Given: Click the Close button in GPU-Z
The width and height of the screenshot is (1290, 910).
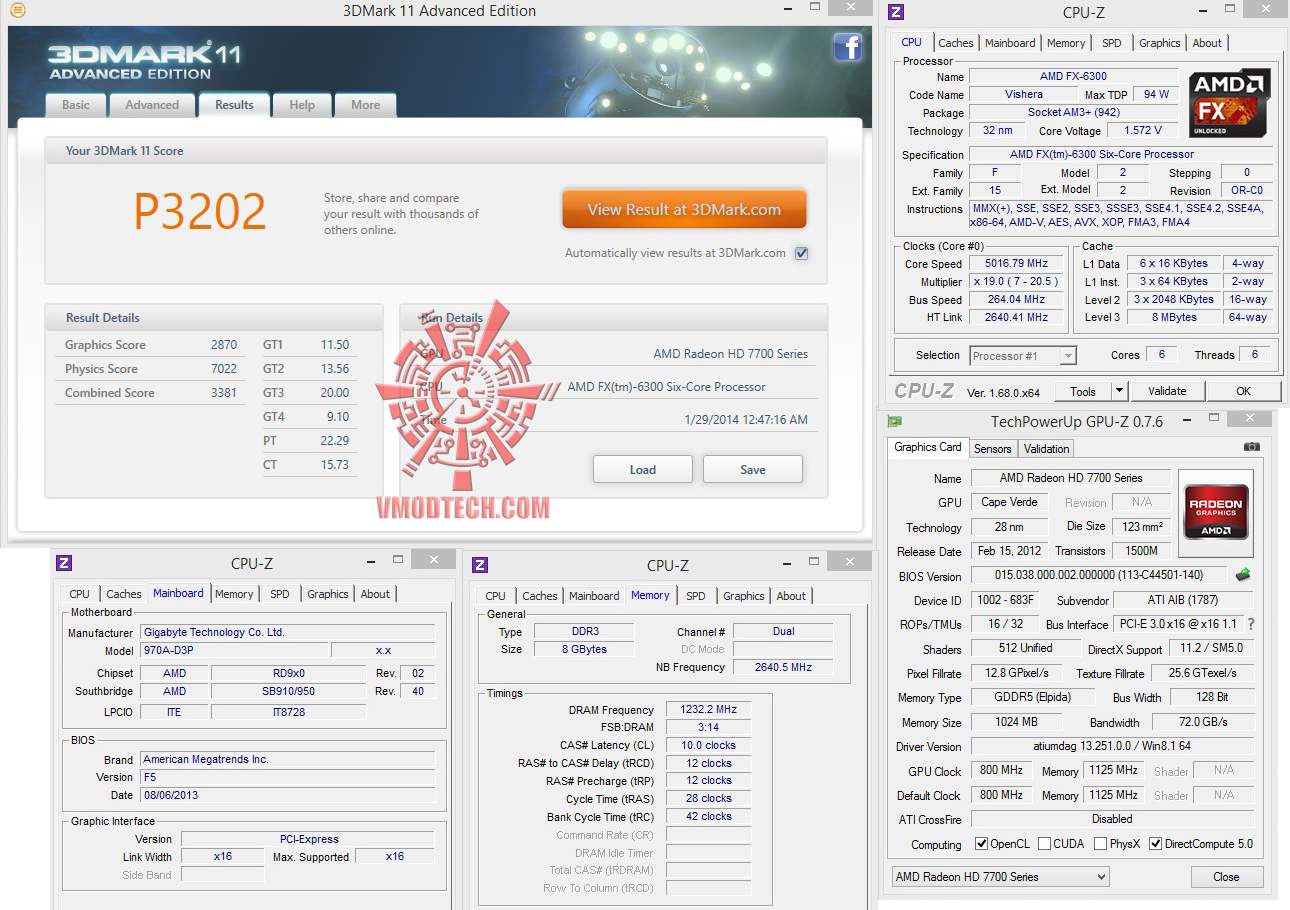Looking at the screenshot, I should tap(1226, 877).
